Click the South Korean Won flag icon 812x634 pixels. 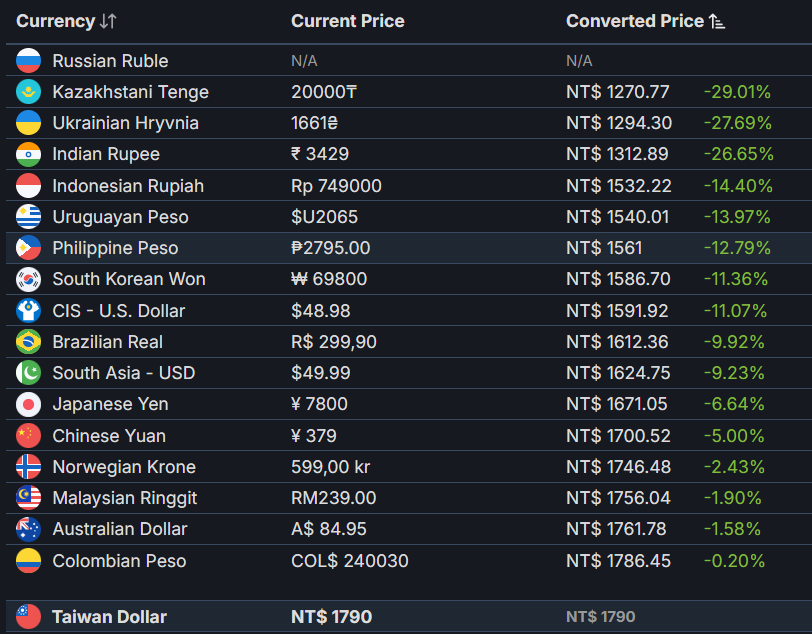click(28, 279)
